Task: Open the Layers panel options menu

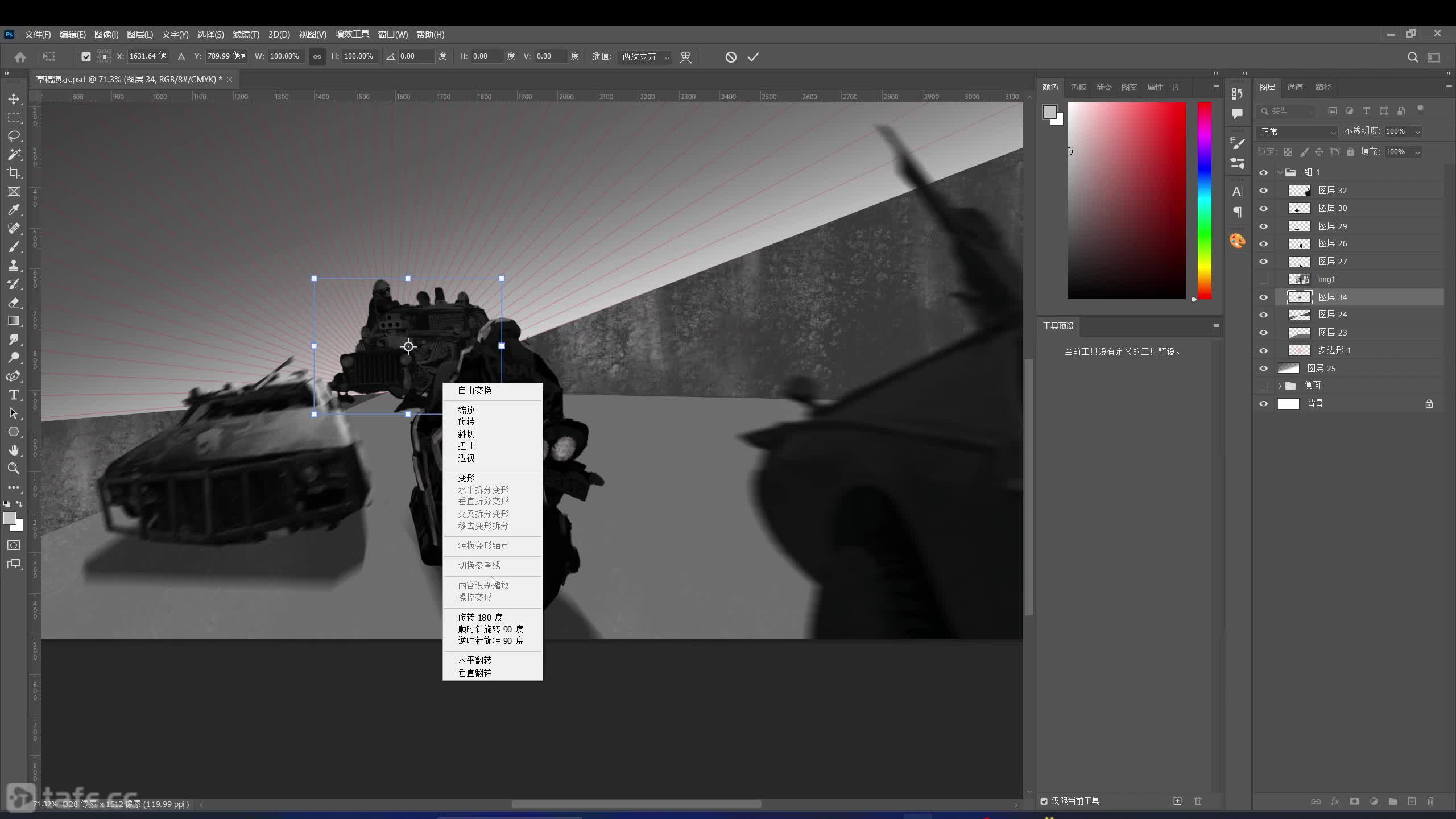Action: pyautogui.click(x=1449, y=87)
